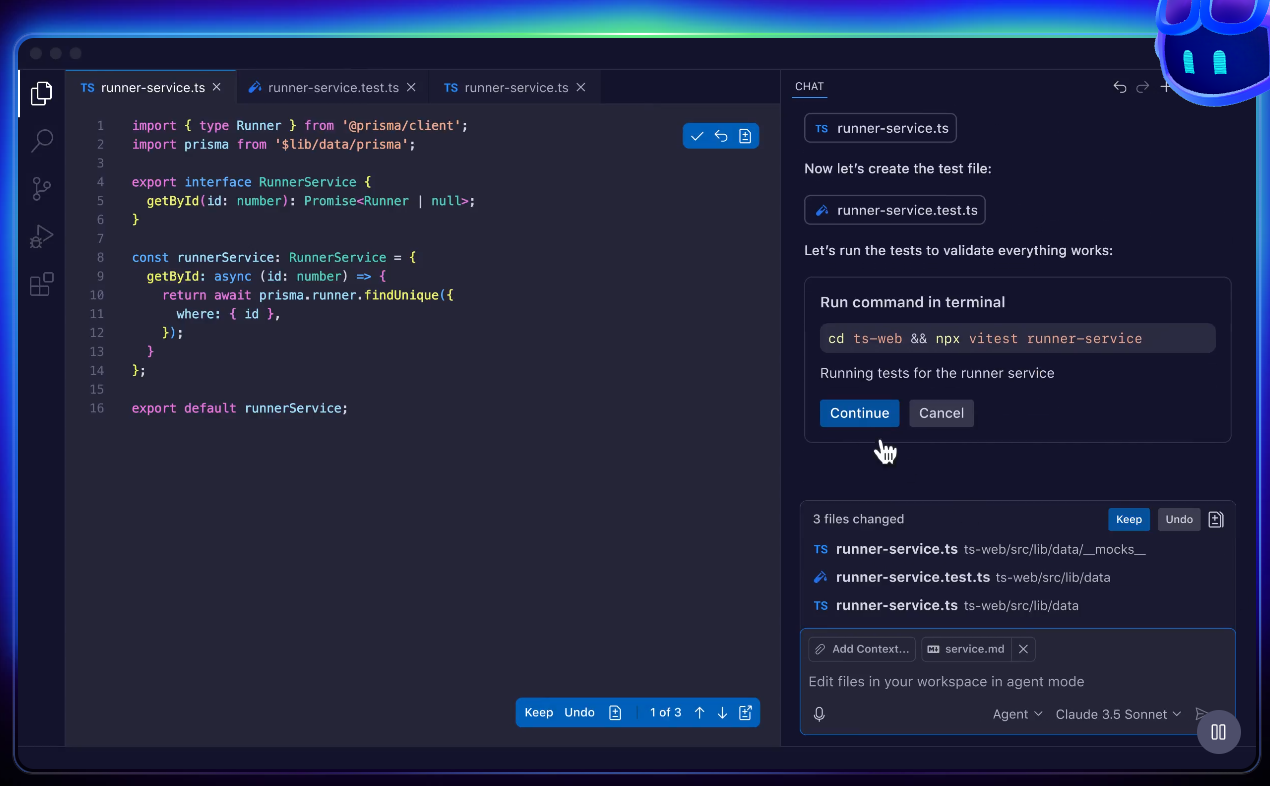Click Keep in files changed panel
Screen dimensions: 1270x786
coord(1129,519)
